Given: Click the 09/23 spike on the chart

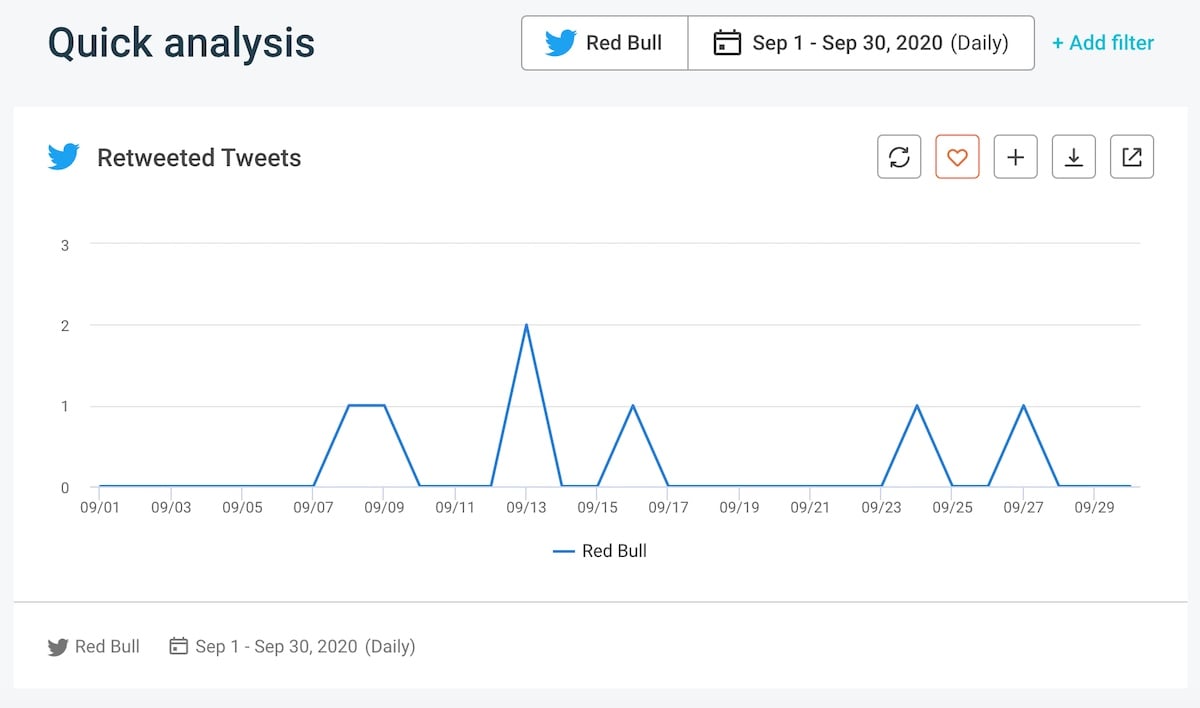Looking at the screenshot, I should [x=917, y=406].
